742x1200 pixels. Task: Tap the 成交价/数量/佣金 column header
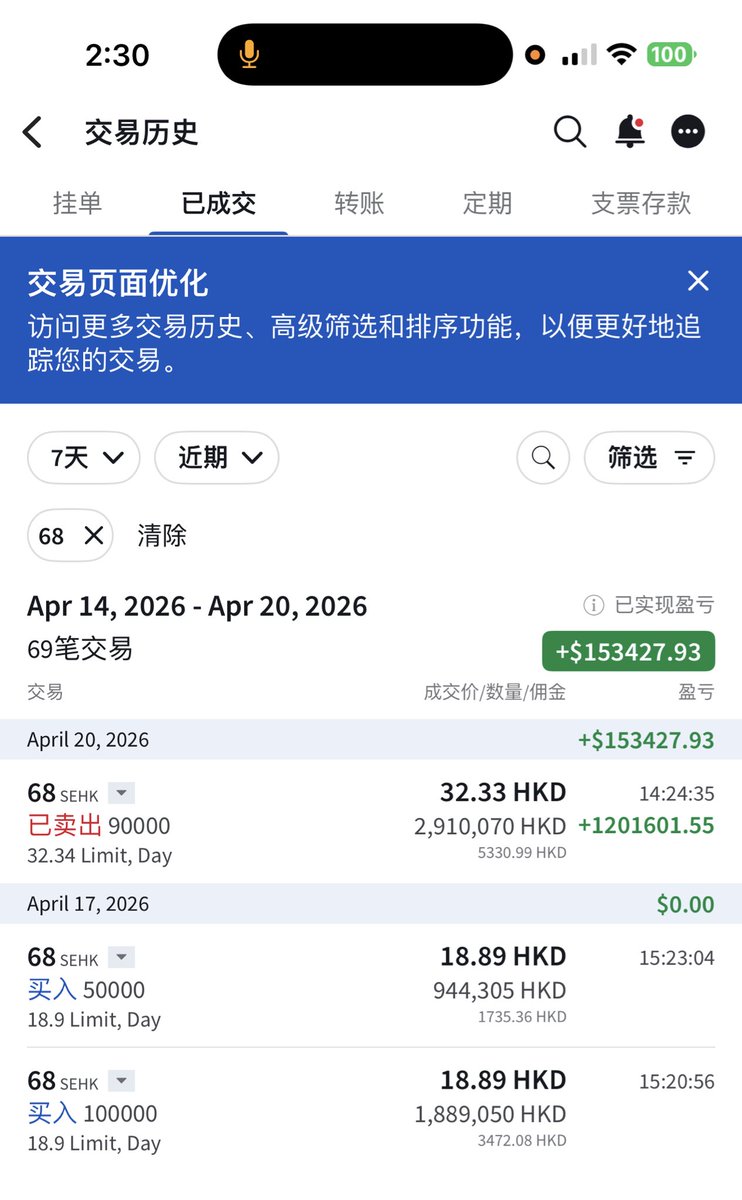pyautogui.click(x=495, y=692)
